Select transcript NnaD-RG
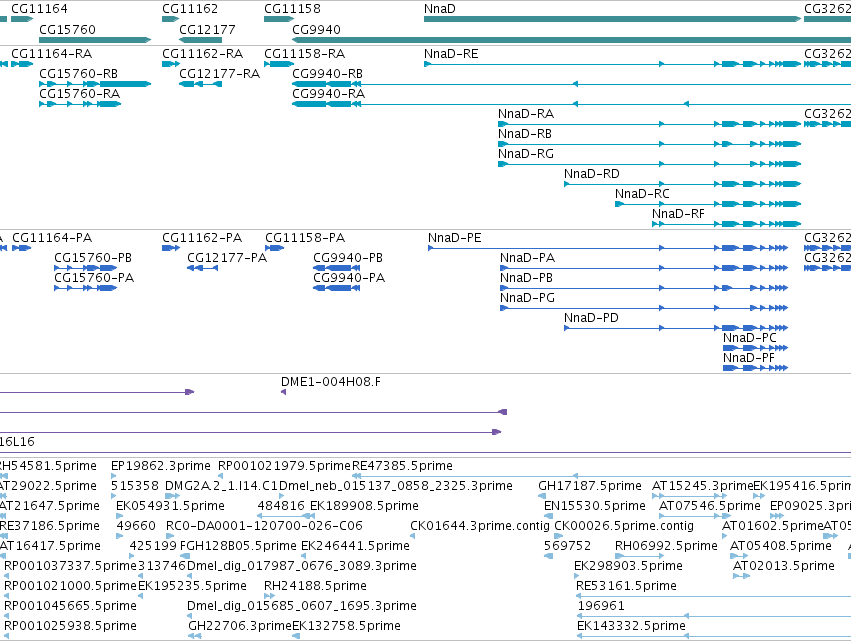This screenshot has width=851, height=641. tap(526, 154)
